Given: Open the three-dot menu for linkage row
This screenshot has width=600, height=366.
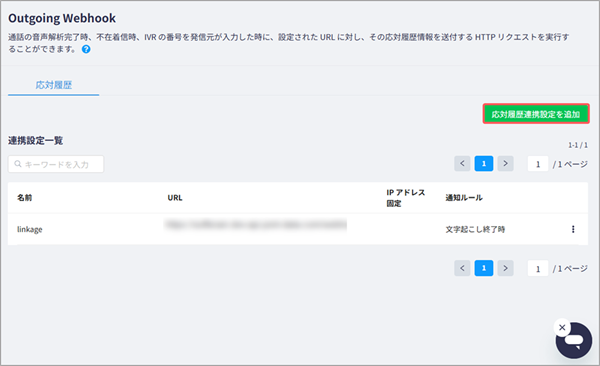Looking at the screenshot, I should [x=573, y=229].
